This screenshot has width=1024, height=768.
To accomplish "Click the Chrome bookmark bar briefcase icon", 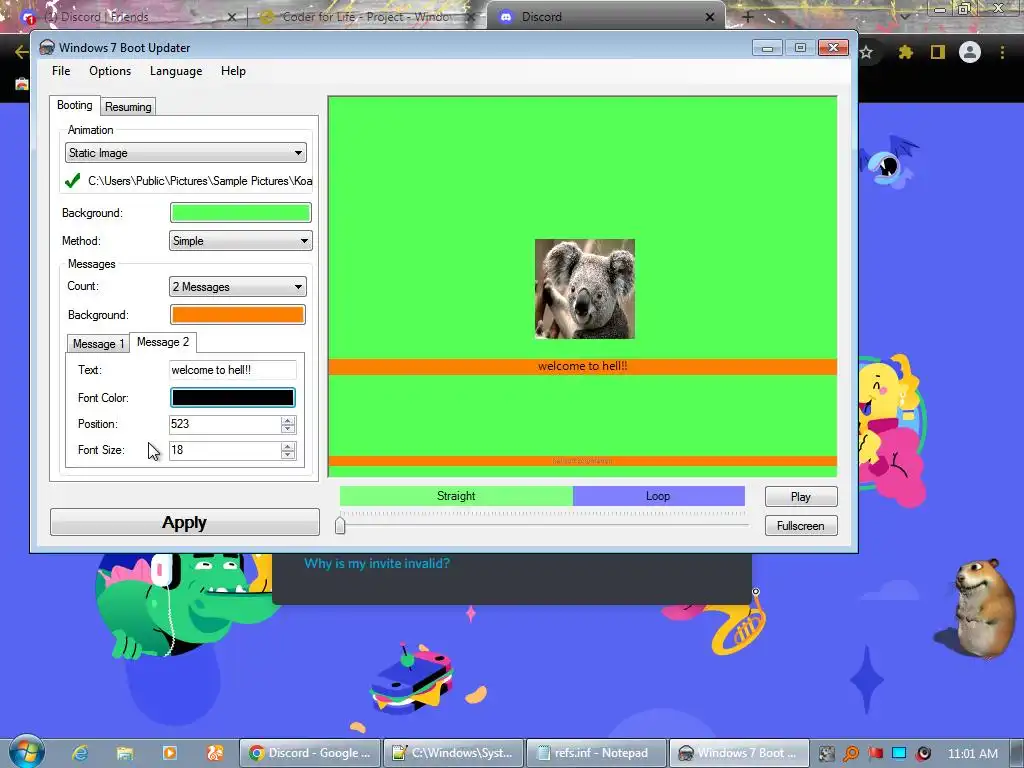I will click(x=22, y=84).
